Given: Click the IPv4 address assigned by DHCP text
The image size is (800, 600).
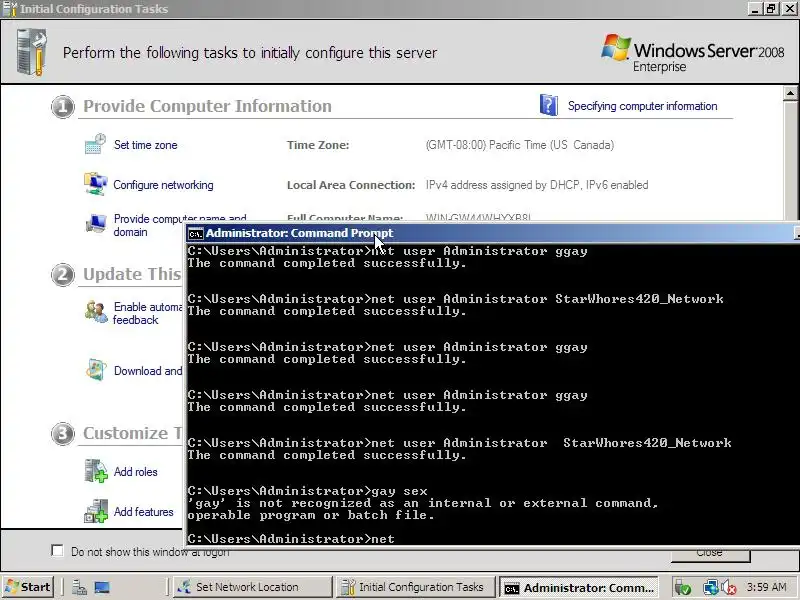Looking at the screenshot, I should click(x=537, y=185).
